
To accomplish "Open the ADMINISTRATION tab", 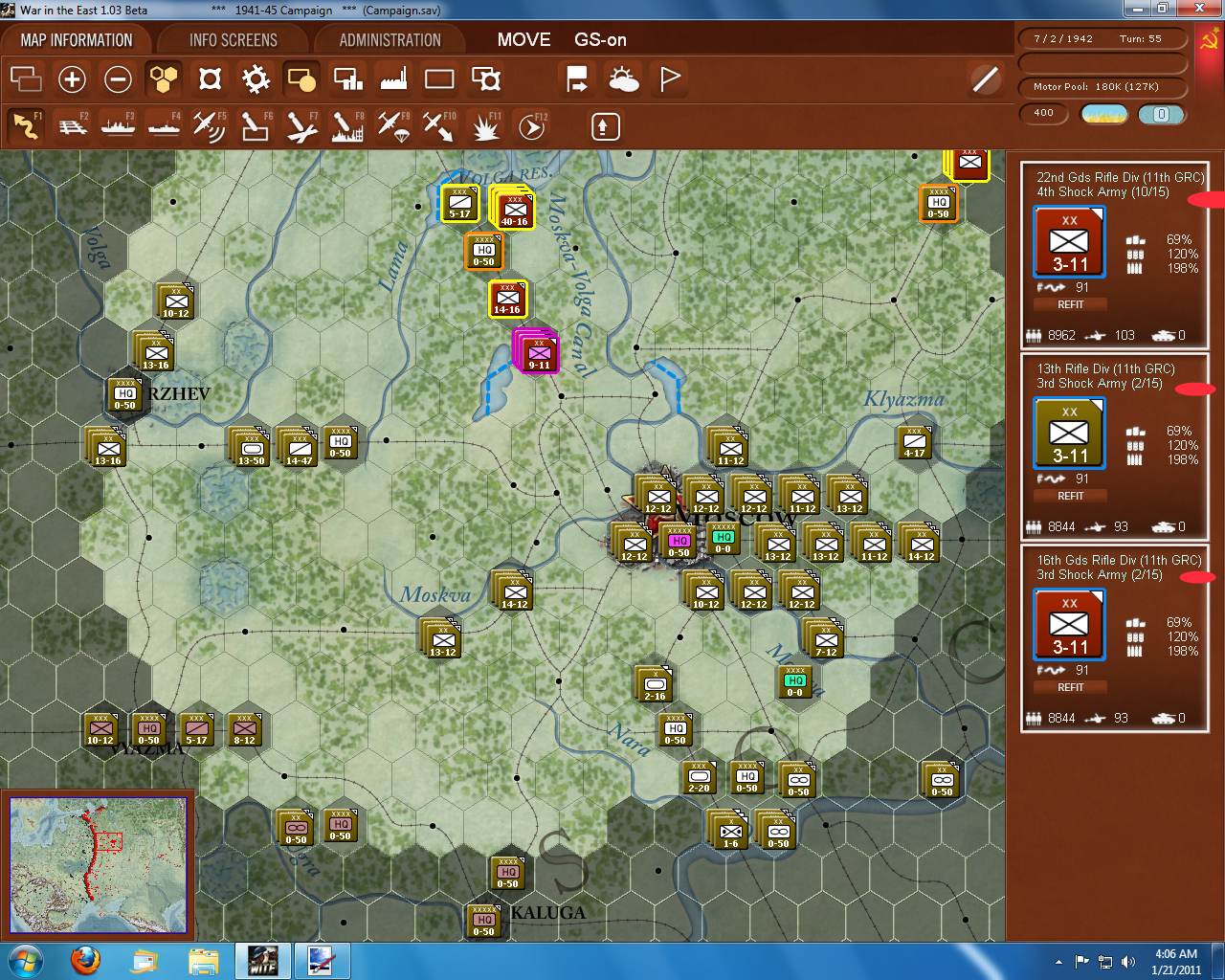I will pyautogui.click(x=390, y=40).
